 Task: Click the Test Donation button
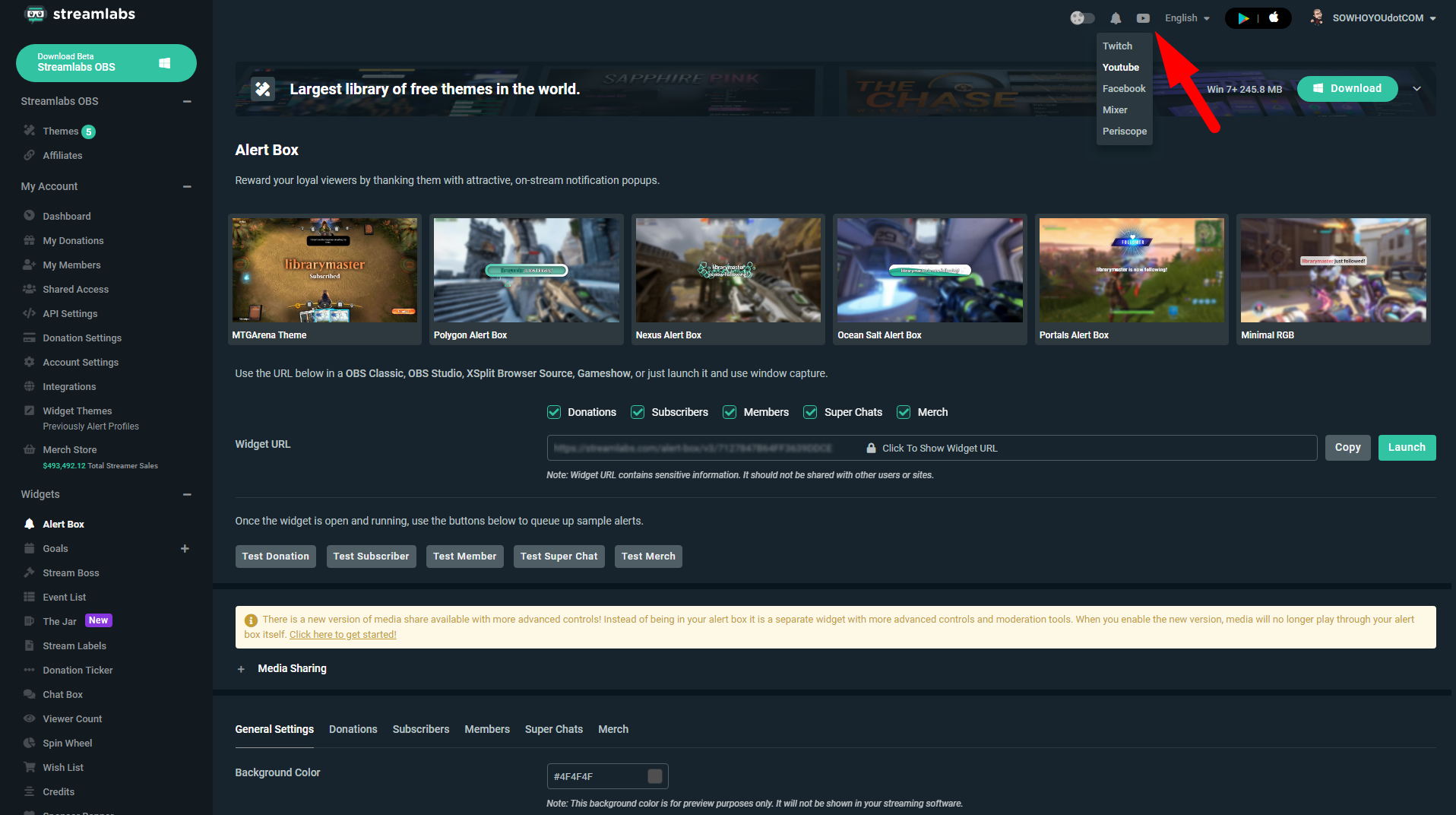click(275, 557)
